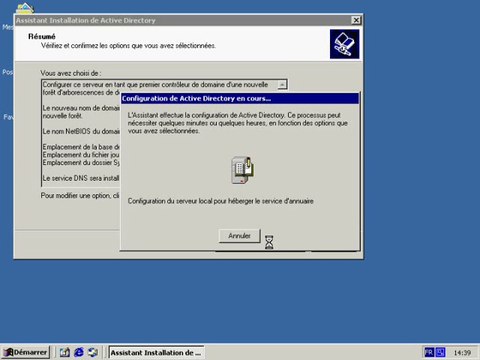Launch Internet Explorer from Quick Launch
The width and height of the screenshot is (480, 360).
pos(79,352)
